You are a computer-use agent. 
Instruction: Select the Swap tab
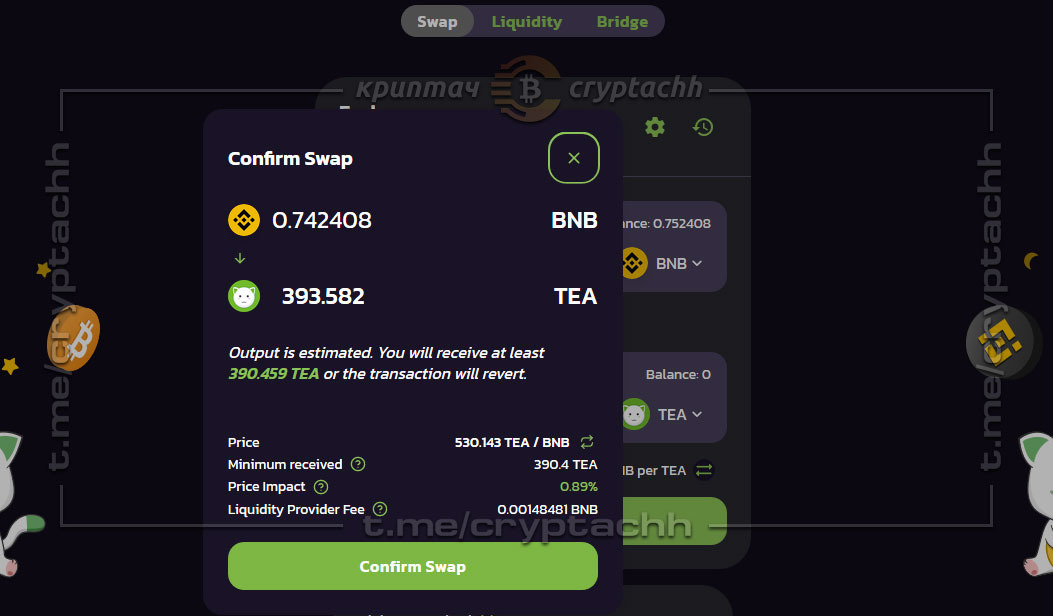[437, 21]
